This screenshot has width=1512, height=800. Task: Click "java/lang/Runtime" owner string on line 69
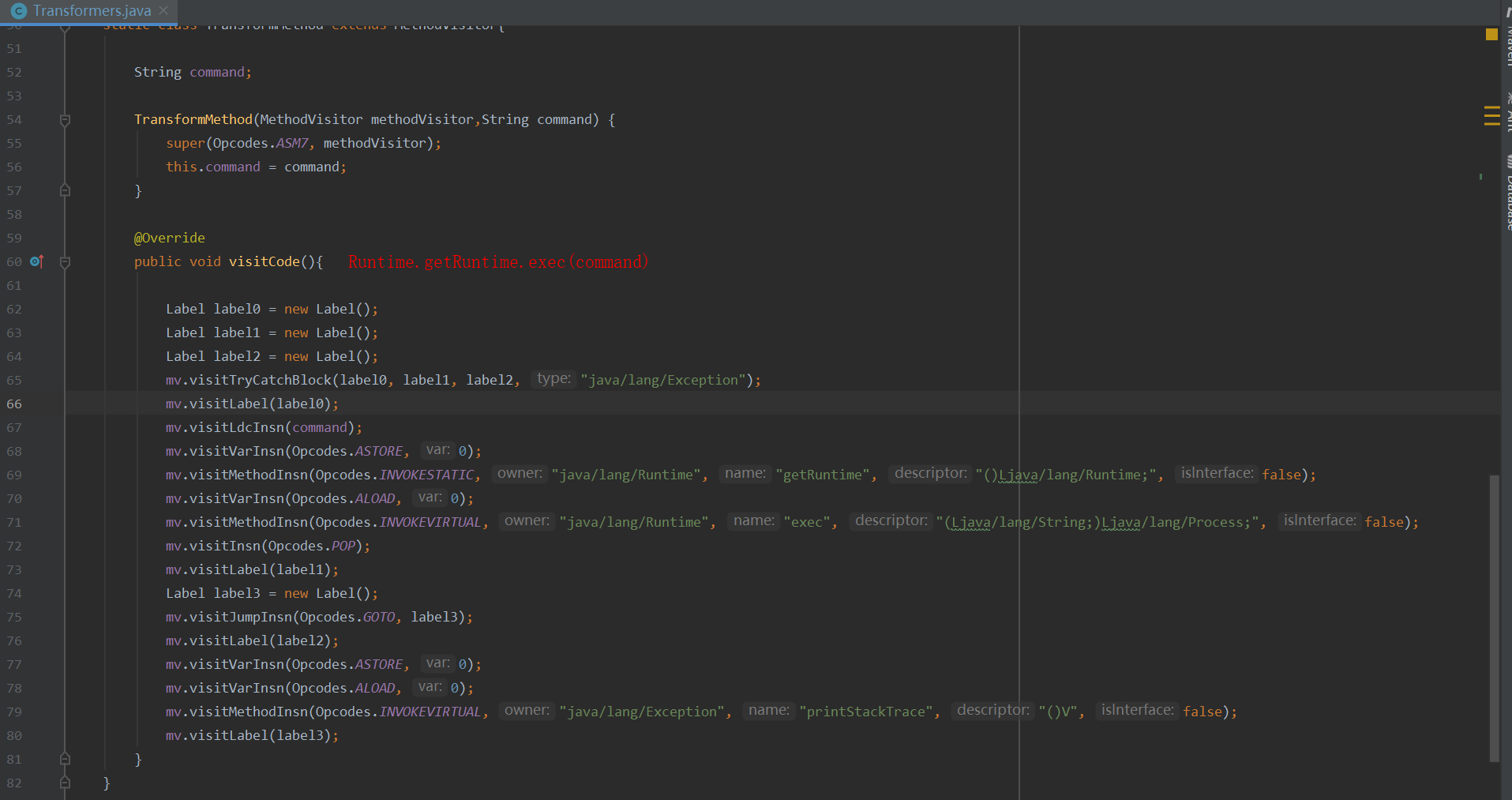coord(626,475)
